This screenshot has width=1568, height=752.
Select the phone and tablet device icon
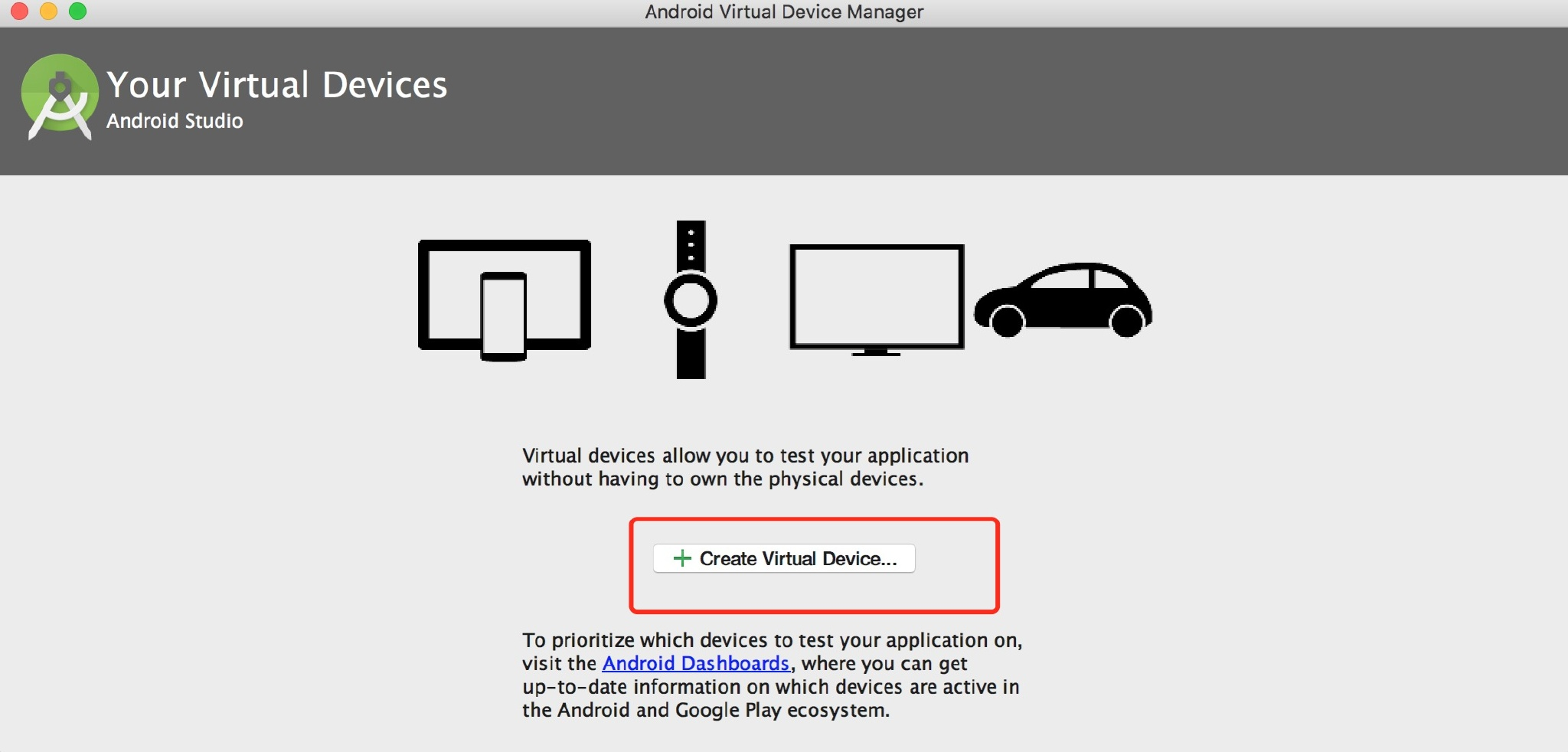point(505,299)
